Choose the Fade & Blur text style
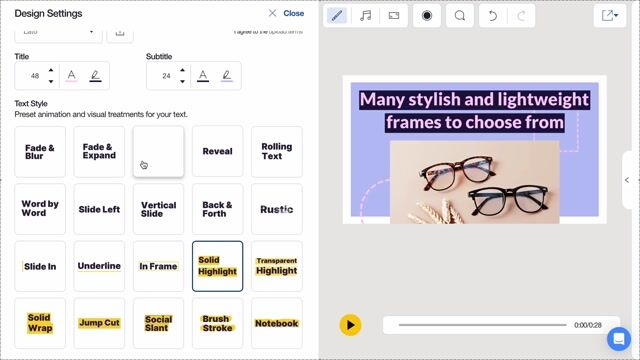The image size is (640, 360). (x=40, y=152)
